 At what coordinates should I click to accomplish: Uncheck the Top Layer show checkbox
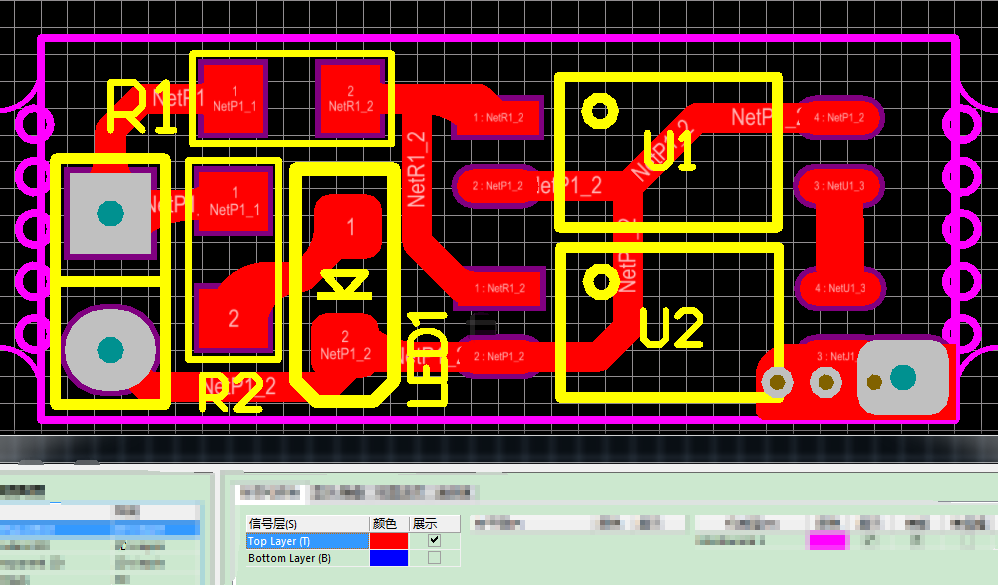[434, 540]
